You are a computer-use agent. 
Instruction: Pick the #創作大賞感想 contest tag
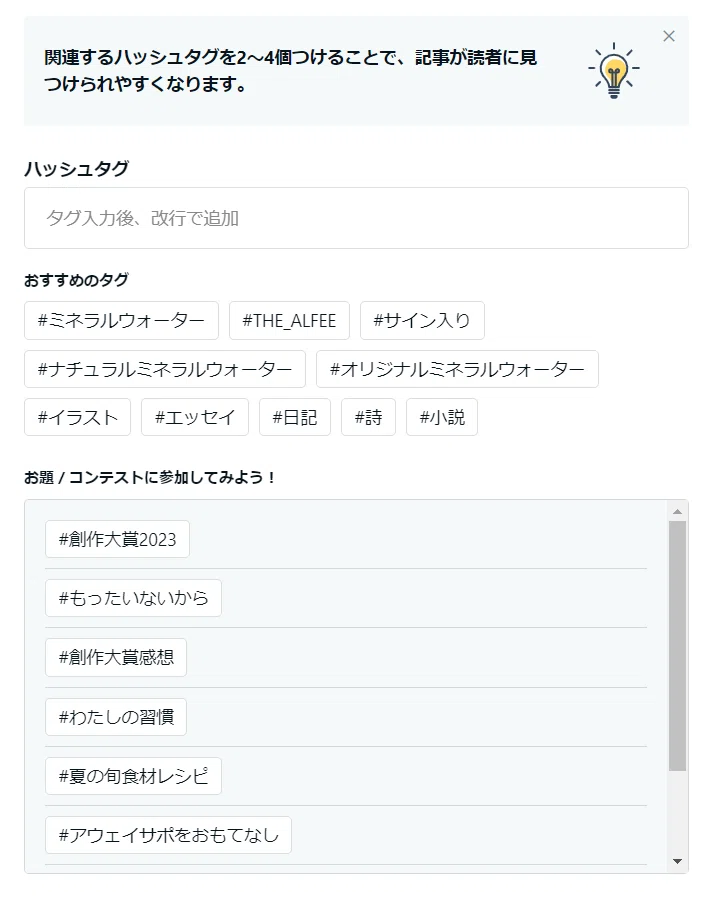click(x=116, y=657)
